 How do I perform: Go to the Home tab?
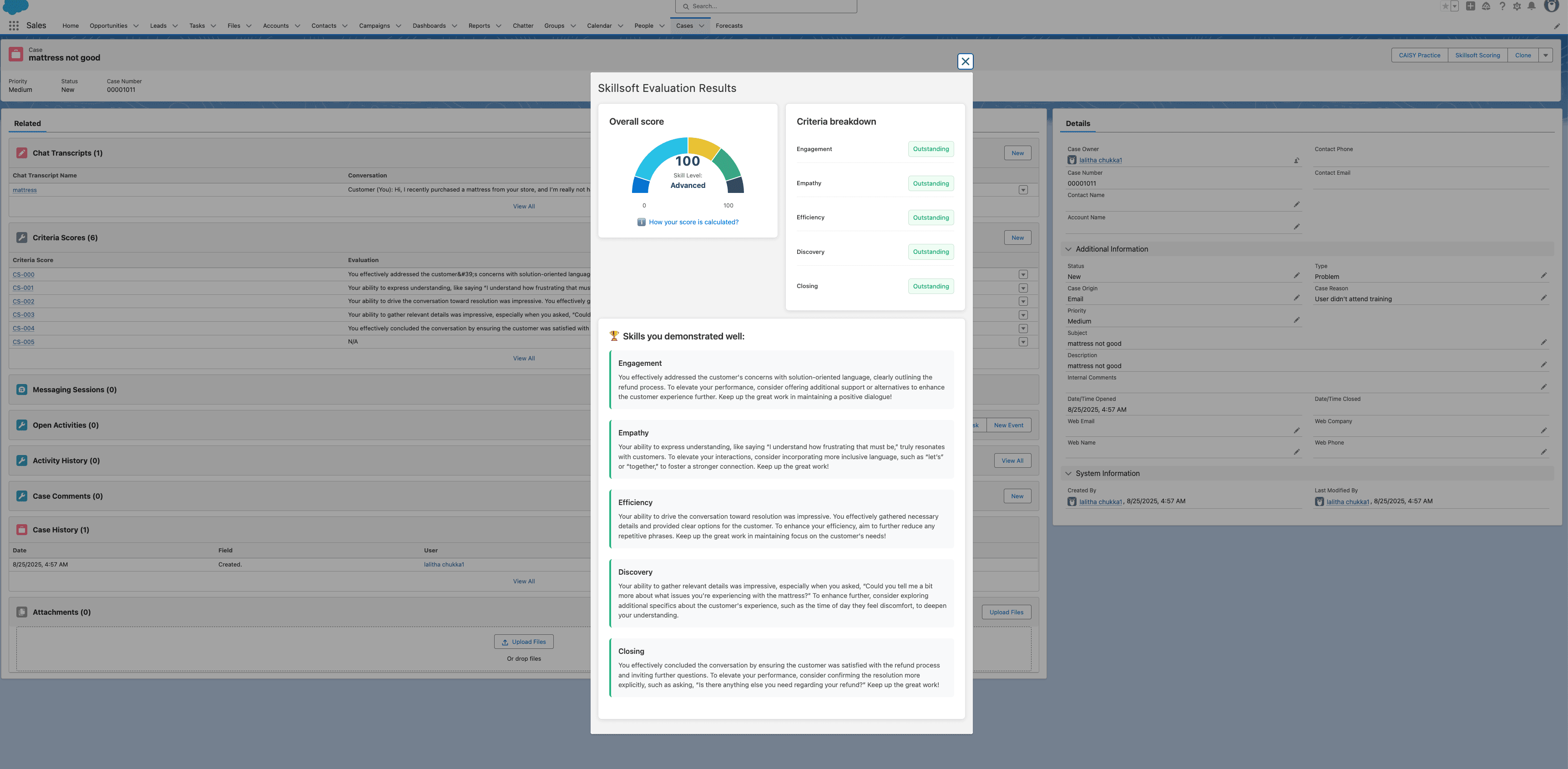[x=71, y=25]
